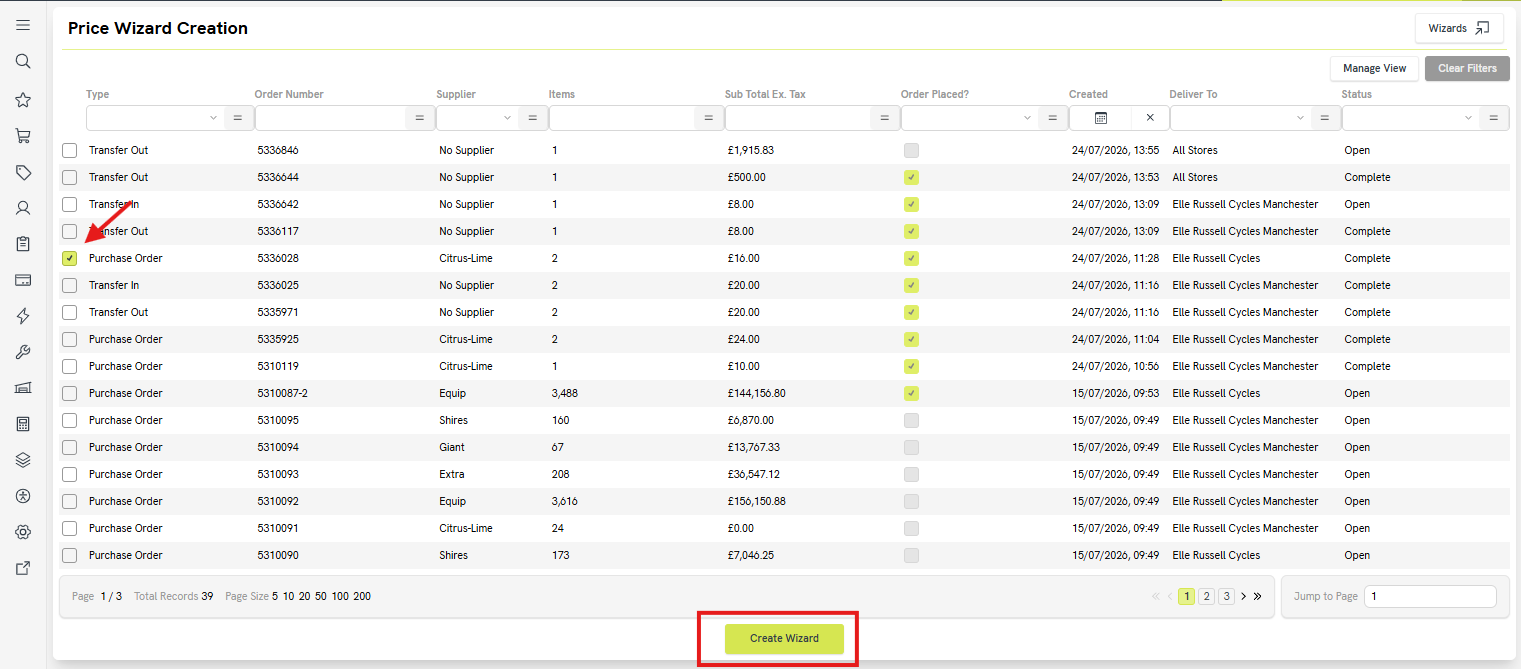Click into the Sub Total Ex. Tax filter field
The width and height of the screenshot is (1521, 669).
click(798, 118)
